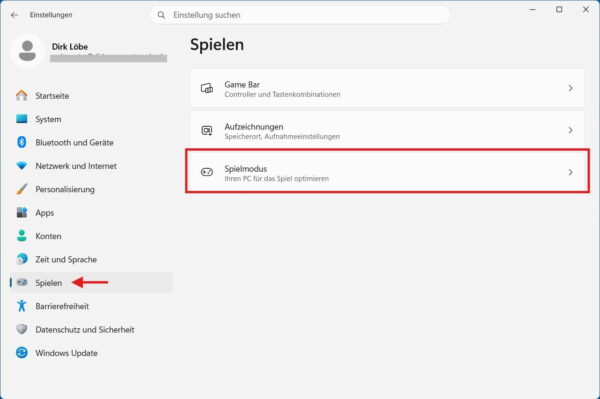Open Windows Update section
This screenshot has width=600, height=399.
click(91, 352)
